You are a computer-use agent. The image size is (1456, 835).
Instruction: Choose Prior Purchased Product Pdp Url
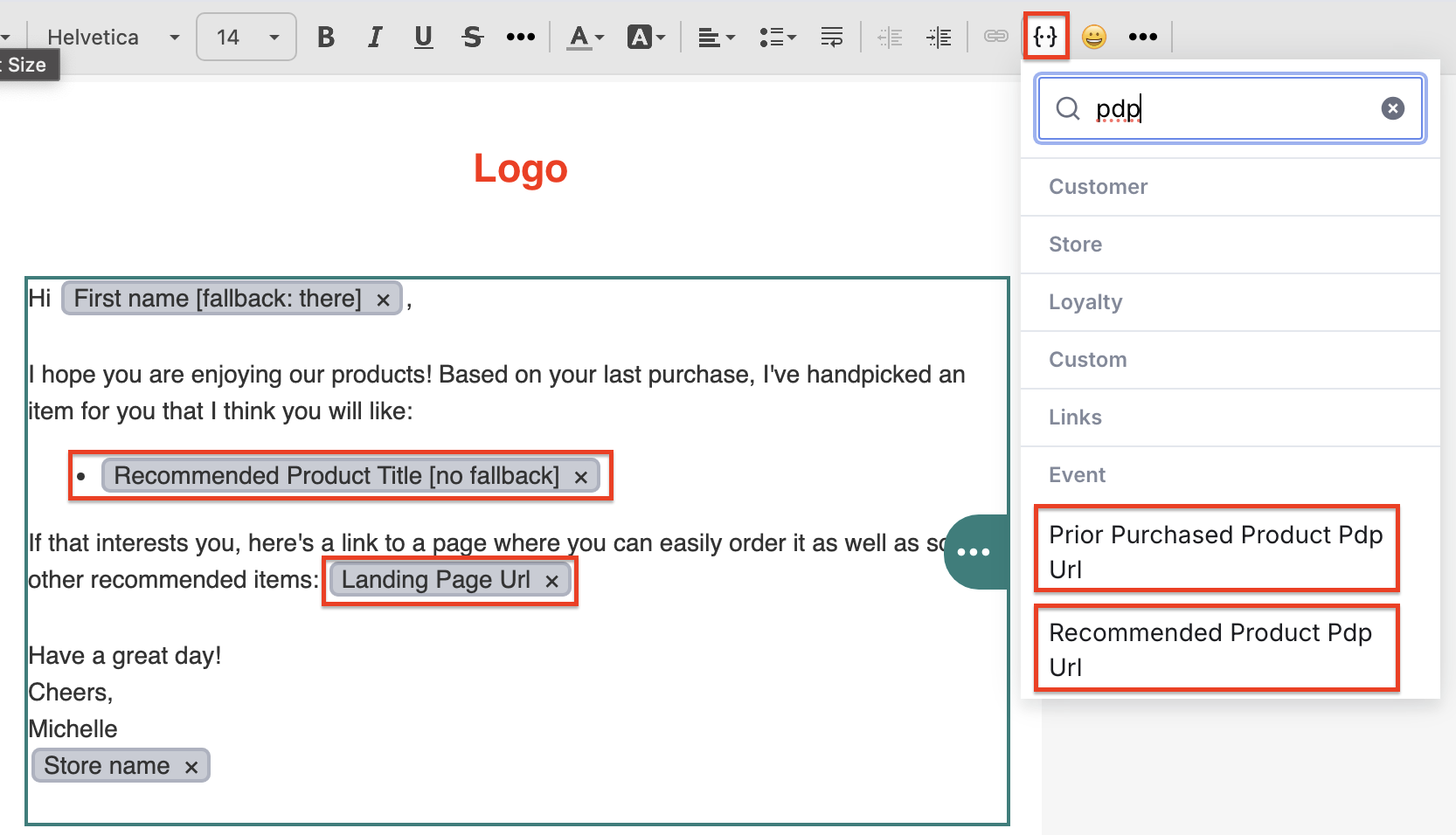[1217, 551]
